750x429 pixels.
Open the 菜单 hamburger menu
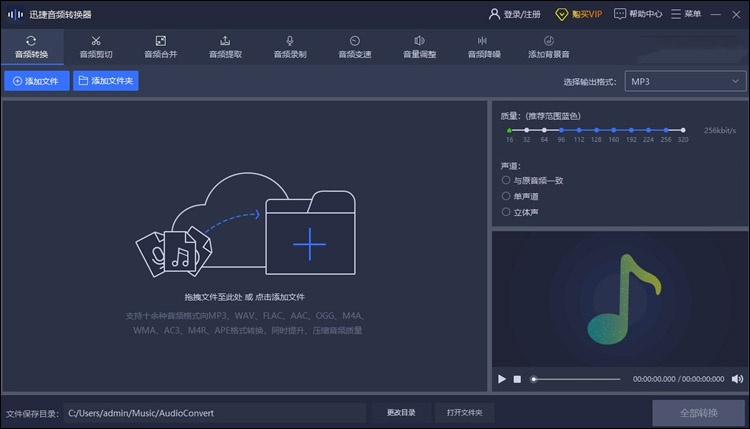[686, 14]
